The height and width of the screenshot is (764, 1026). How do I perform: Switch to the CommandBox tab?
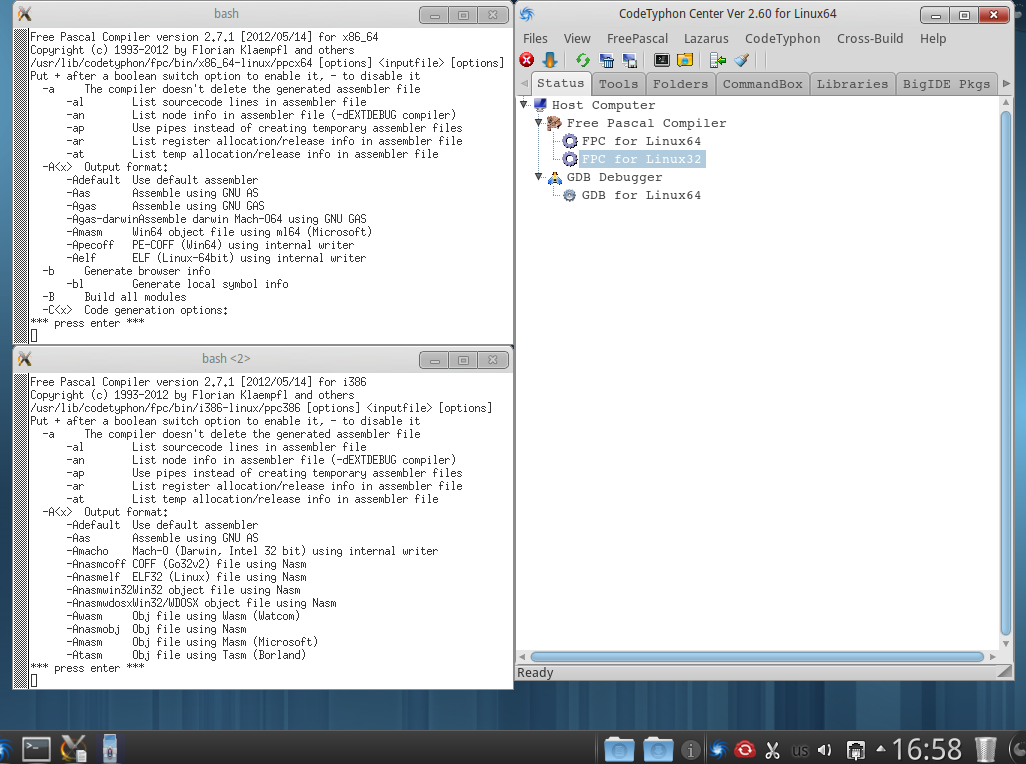click(762, 84)
